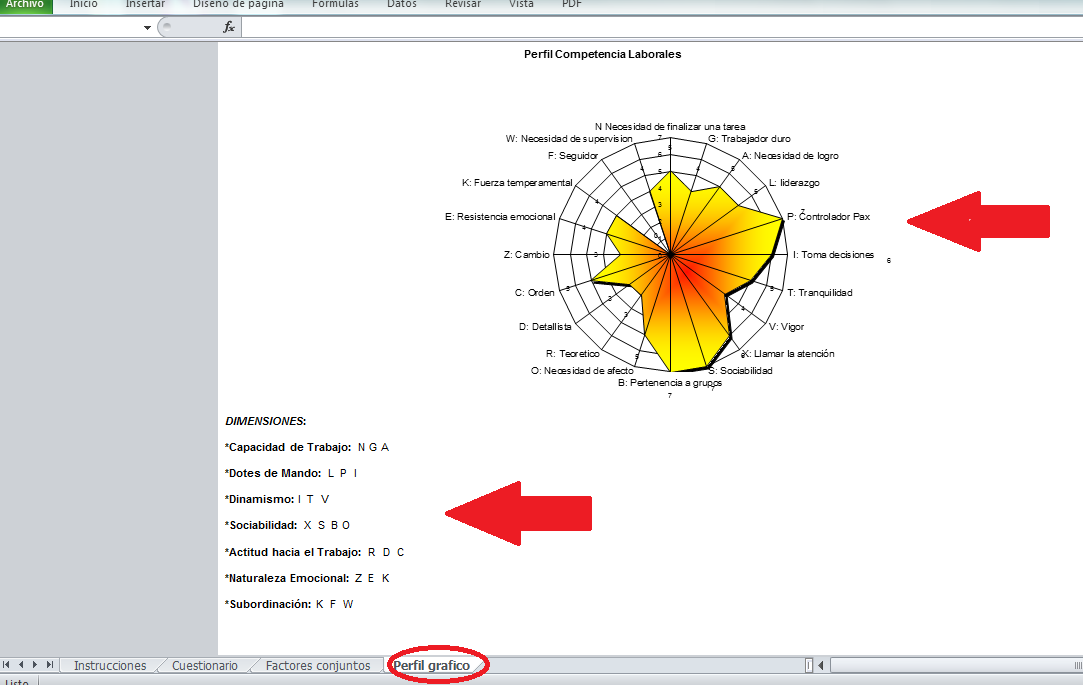Go to next sheet with navigation arrow
Screen dimensions: 1083x685
[x=36, y=665]
